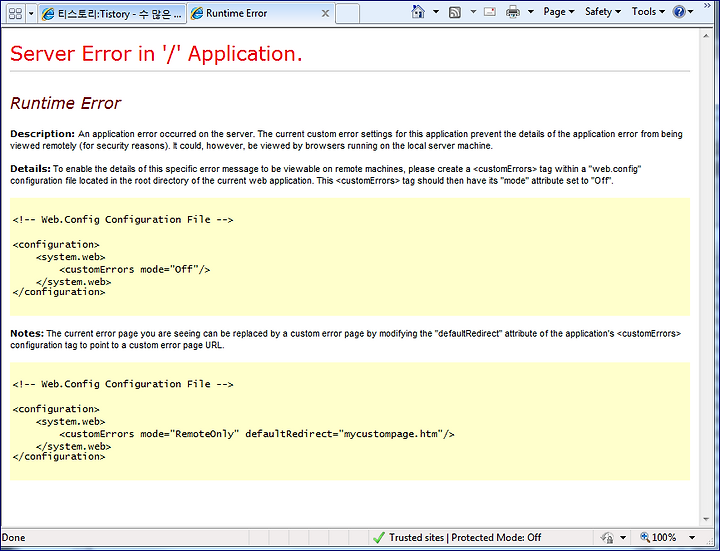Click the customErrors mode="RemoteOnly" code line
This screenshot has height=551, width=720.
pos(257,434)
